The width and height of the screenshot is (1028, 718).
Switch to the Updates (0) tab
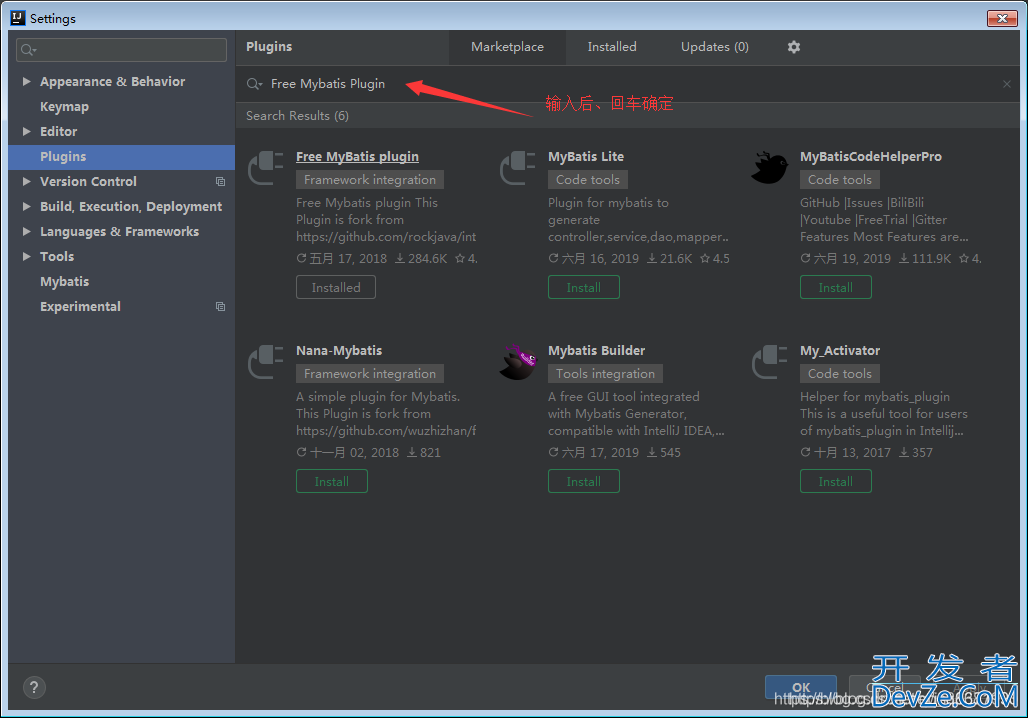click(715, 47)
